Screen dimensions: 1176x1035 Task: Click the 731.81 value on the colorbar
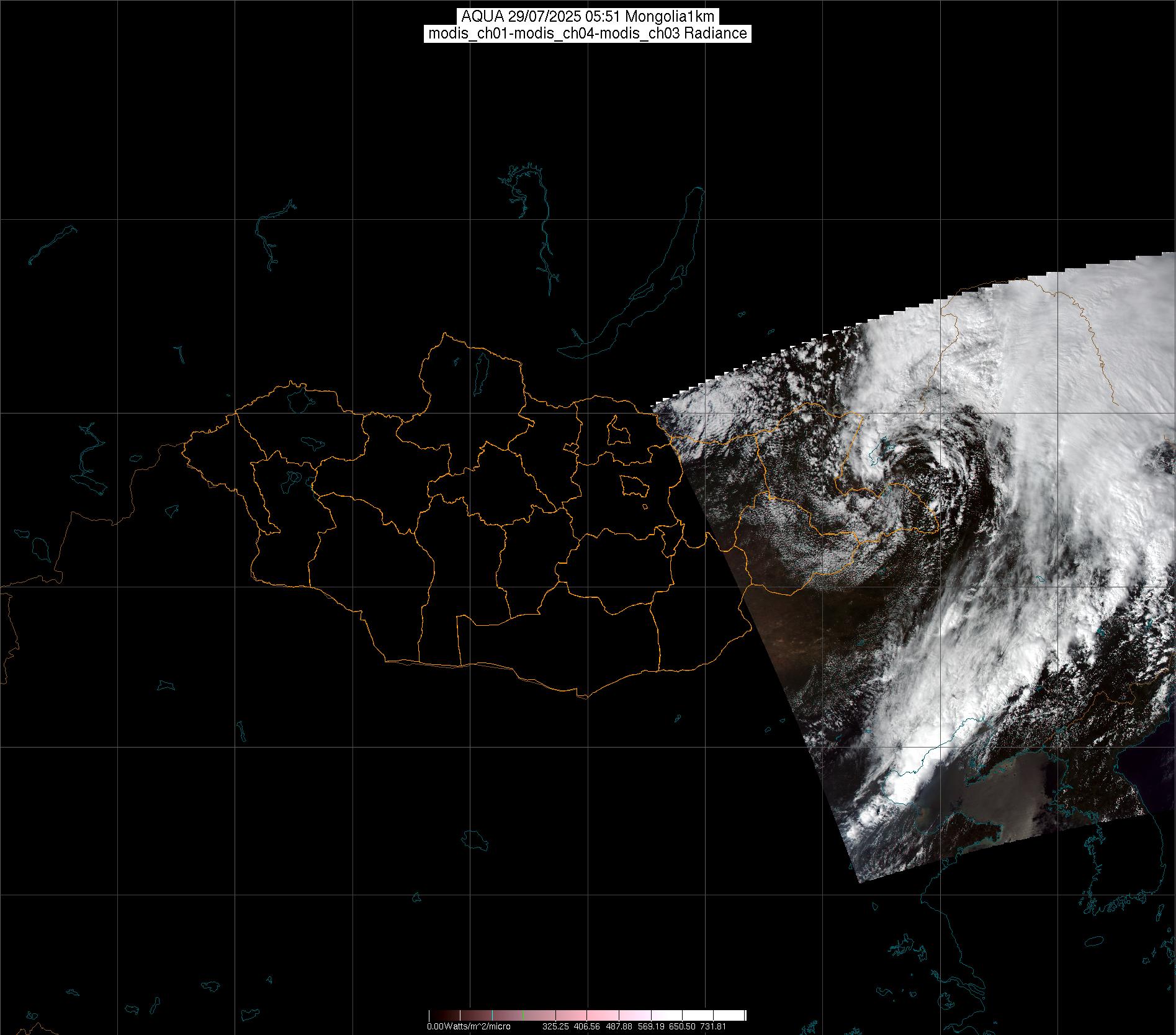click(713, 1026)
